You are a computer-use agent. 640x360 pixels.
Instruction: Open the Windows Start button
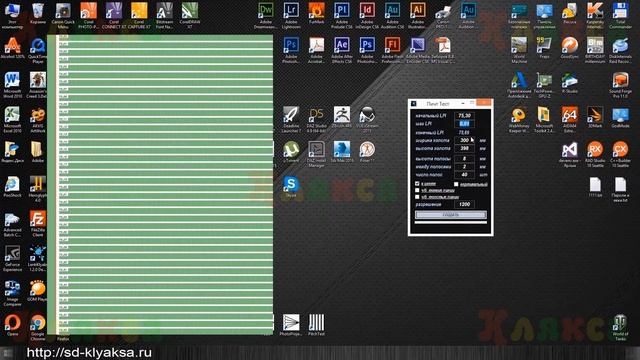coord(6,353)
